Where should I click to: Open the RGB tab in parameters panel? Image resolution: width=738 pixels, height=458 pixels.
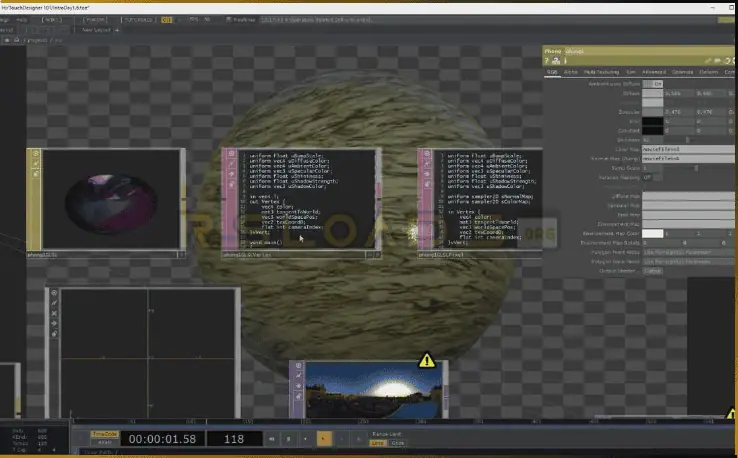(552, 72)
